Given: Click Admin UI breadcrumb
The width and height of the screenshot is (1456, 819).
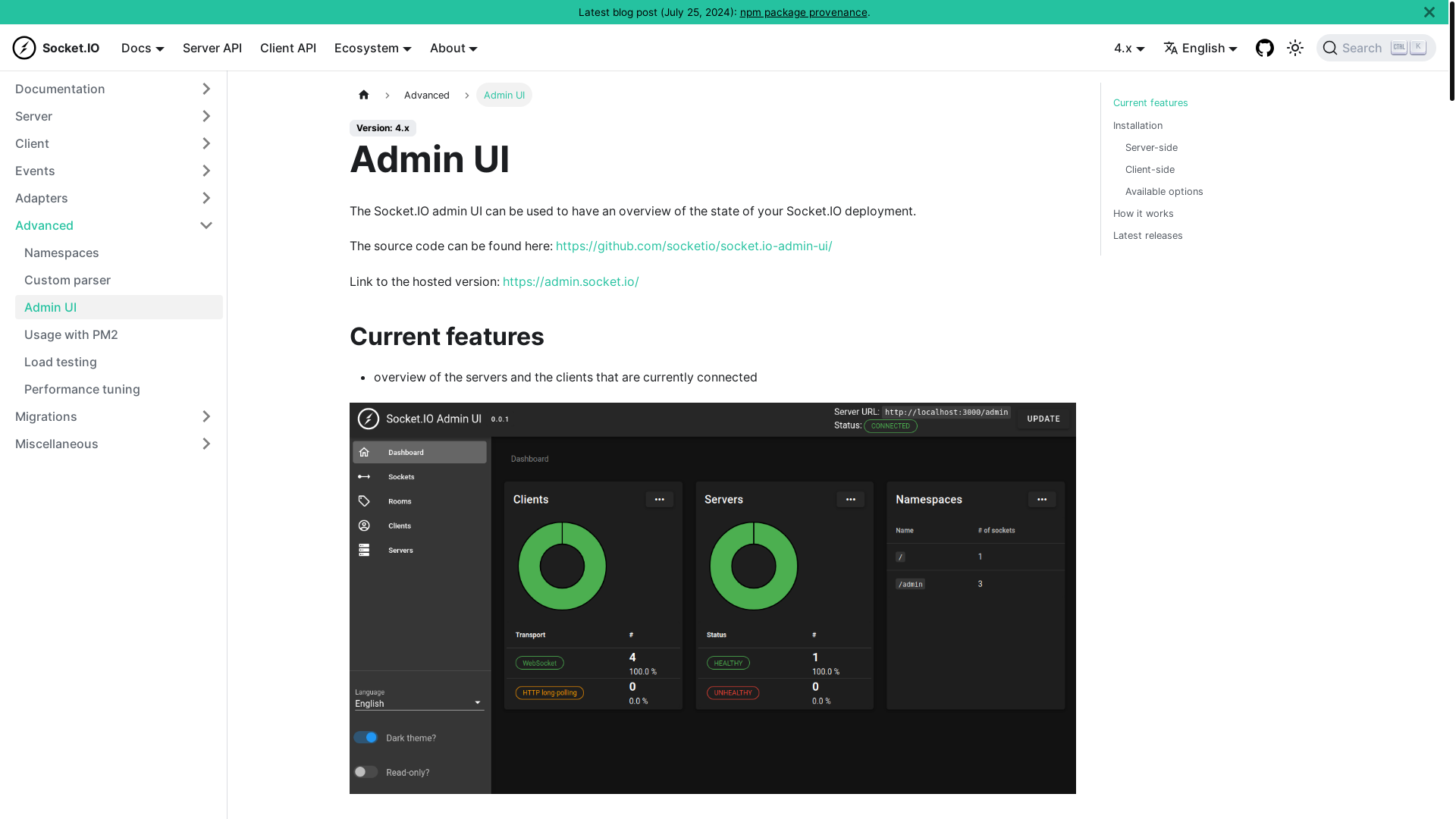Looking at the screenshot, I should tap(504, 95).
